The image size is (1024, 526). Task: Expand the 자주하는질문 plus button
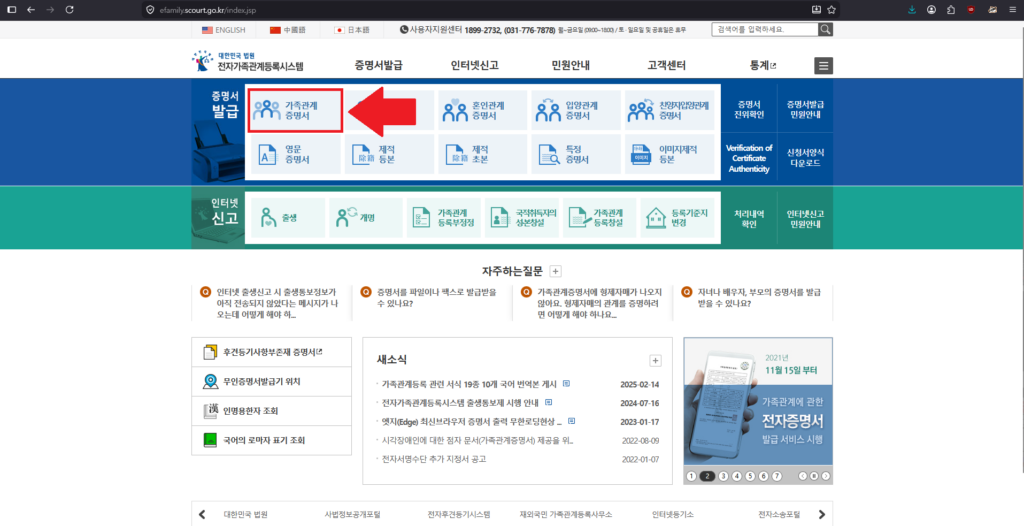pos(555,271)
